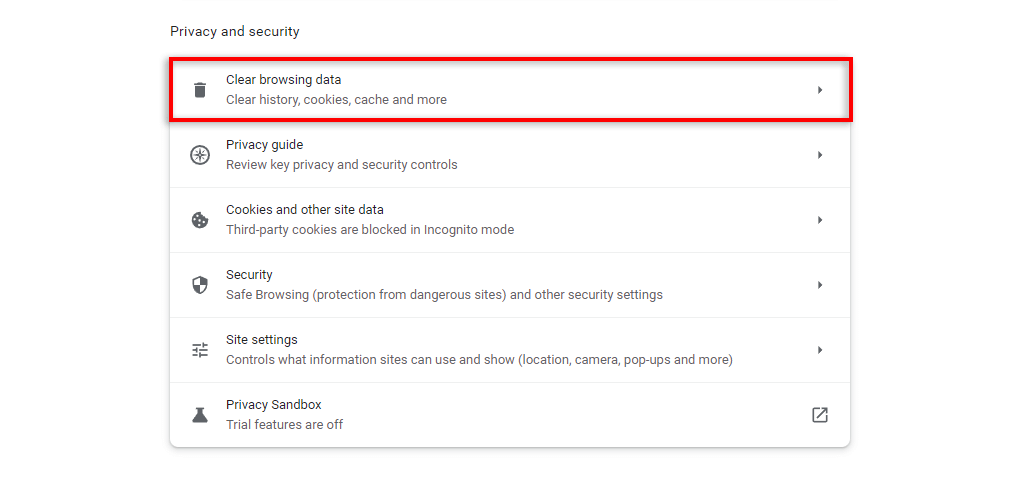This screenshot has width=1024, height=485.
Task: Click the Site settings sliders icon
Action: tap(200, 350)
